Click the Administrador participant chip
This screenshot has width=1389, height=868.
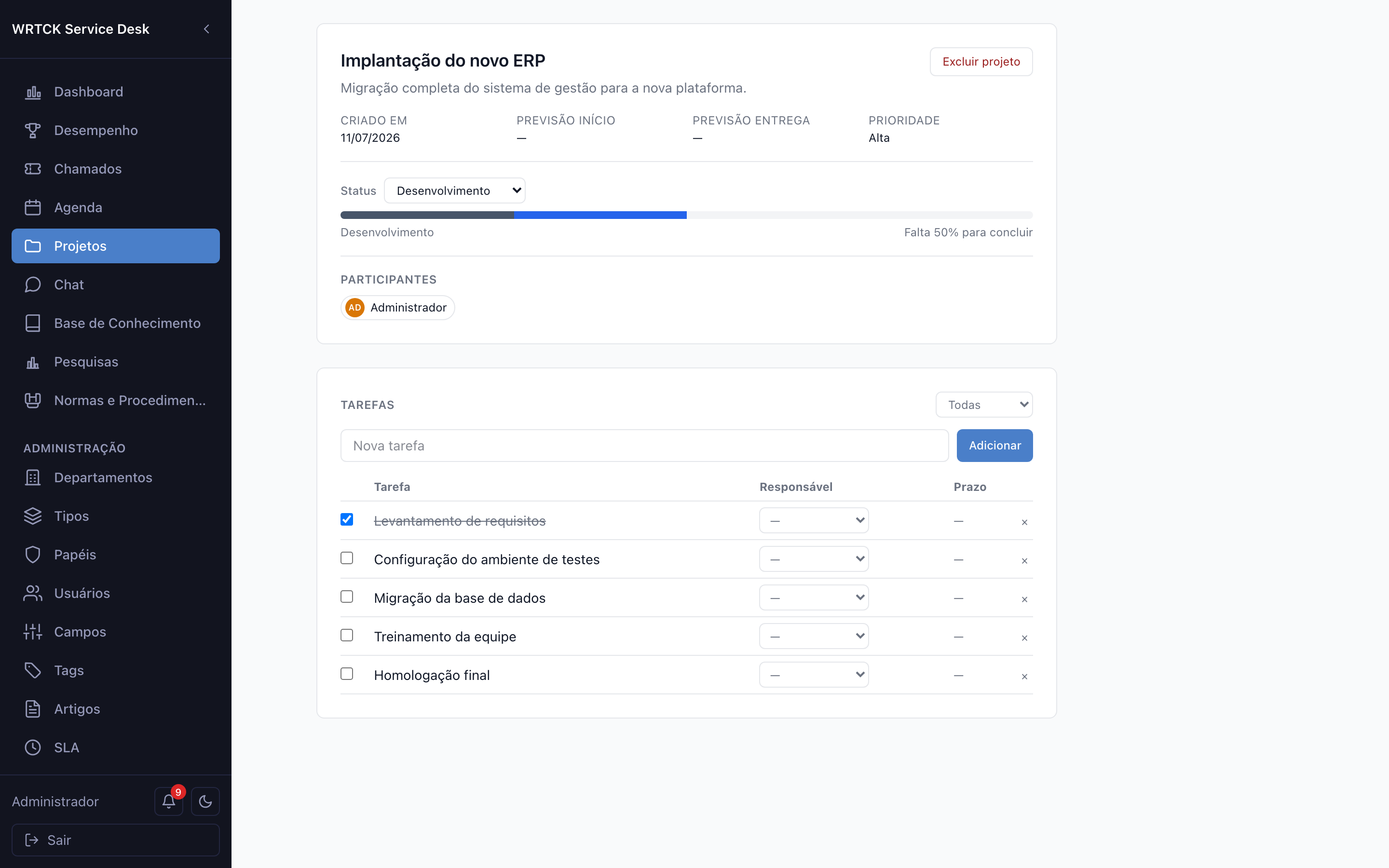click(x=397, y=308)
